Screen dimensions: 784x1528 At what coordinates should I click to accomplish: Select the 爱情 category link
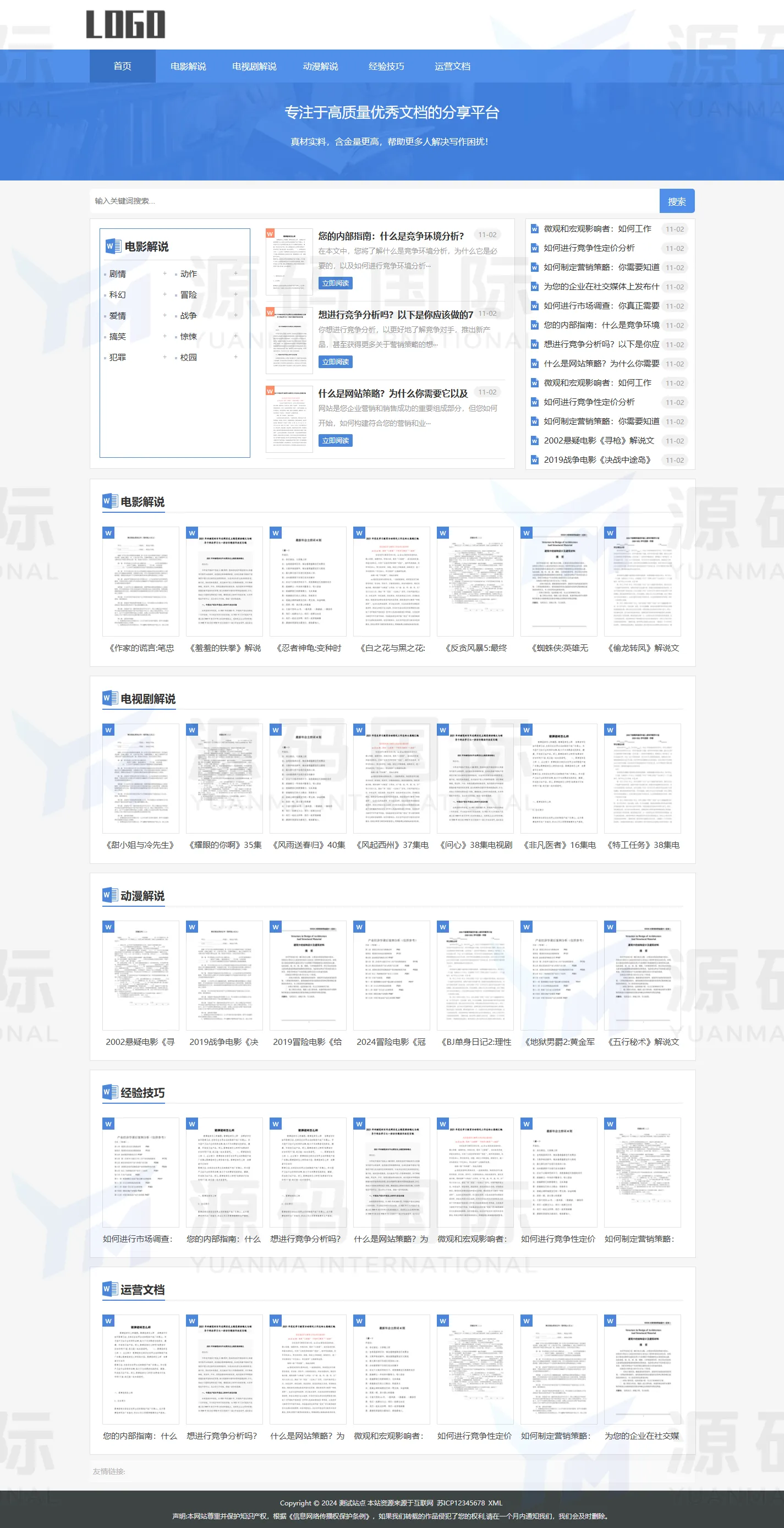pyautogui.click(x=117, y=316)
